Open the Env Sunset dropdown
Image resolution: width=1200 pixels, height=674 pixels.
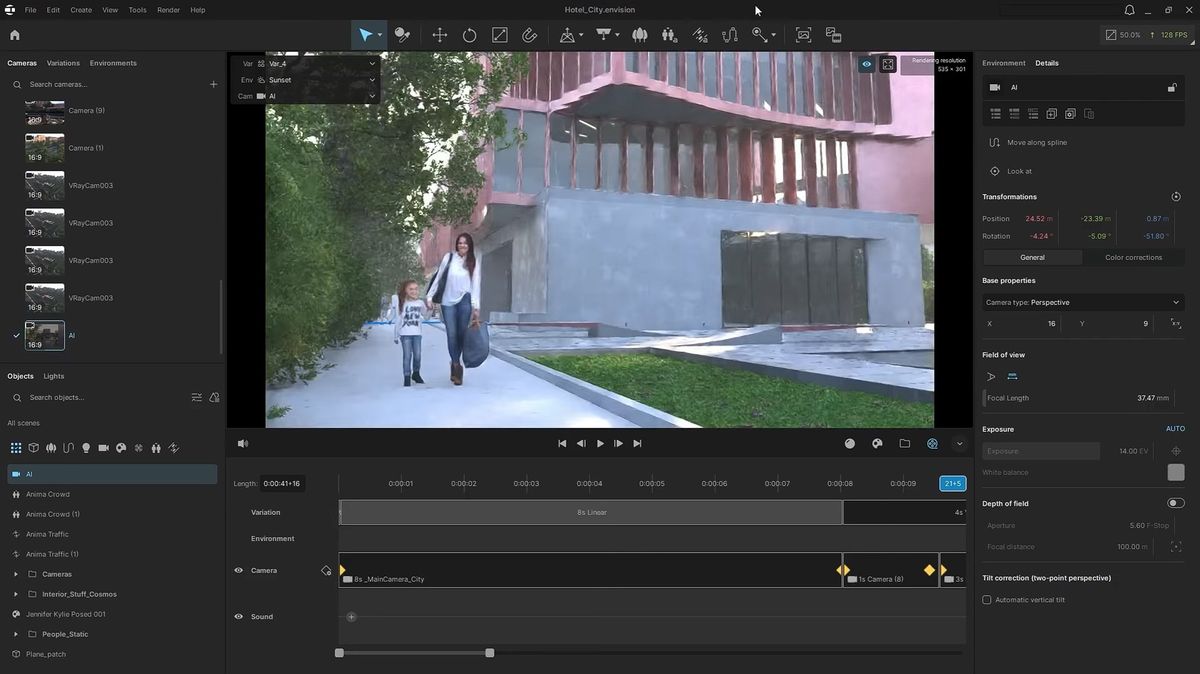click(316, 80)
